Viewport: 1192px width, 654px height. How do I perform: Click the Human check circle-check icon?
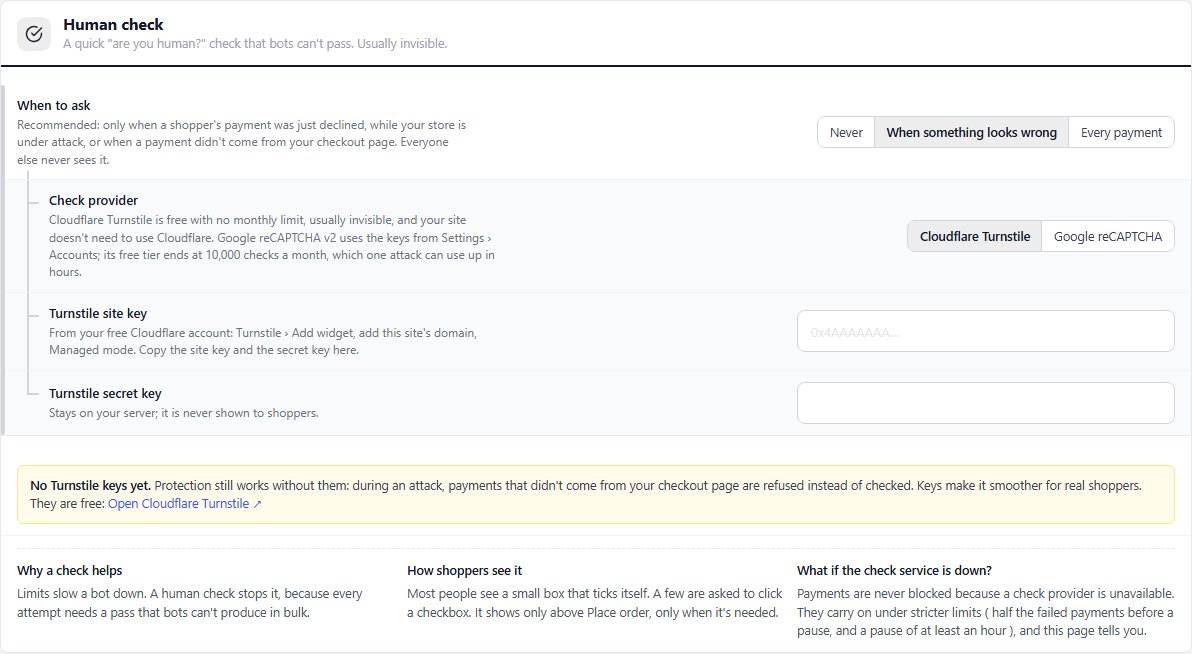34,33
